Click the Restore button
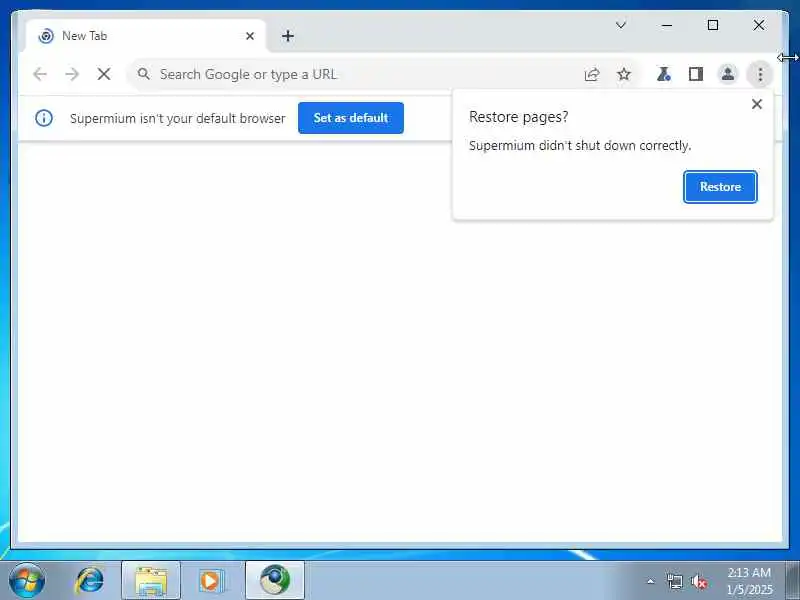800x600 pixels. 720,187
